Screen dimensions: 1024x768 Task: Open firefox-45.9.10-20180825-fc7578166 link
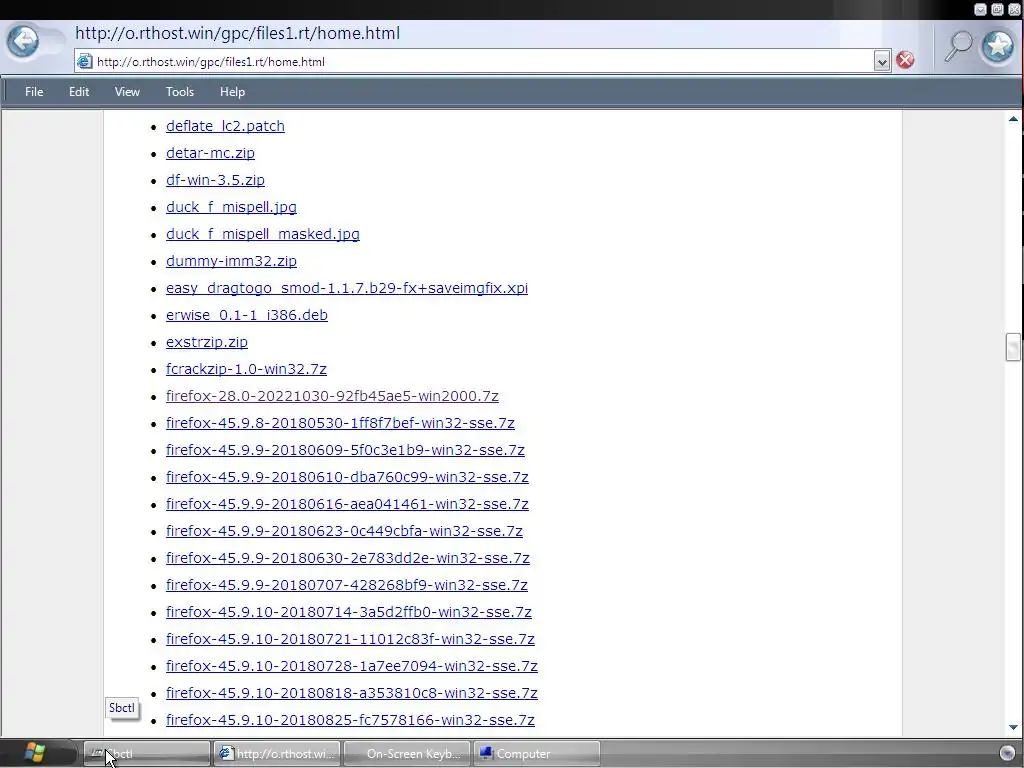click(350, 720)
